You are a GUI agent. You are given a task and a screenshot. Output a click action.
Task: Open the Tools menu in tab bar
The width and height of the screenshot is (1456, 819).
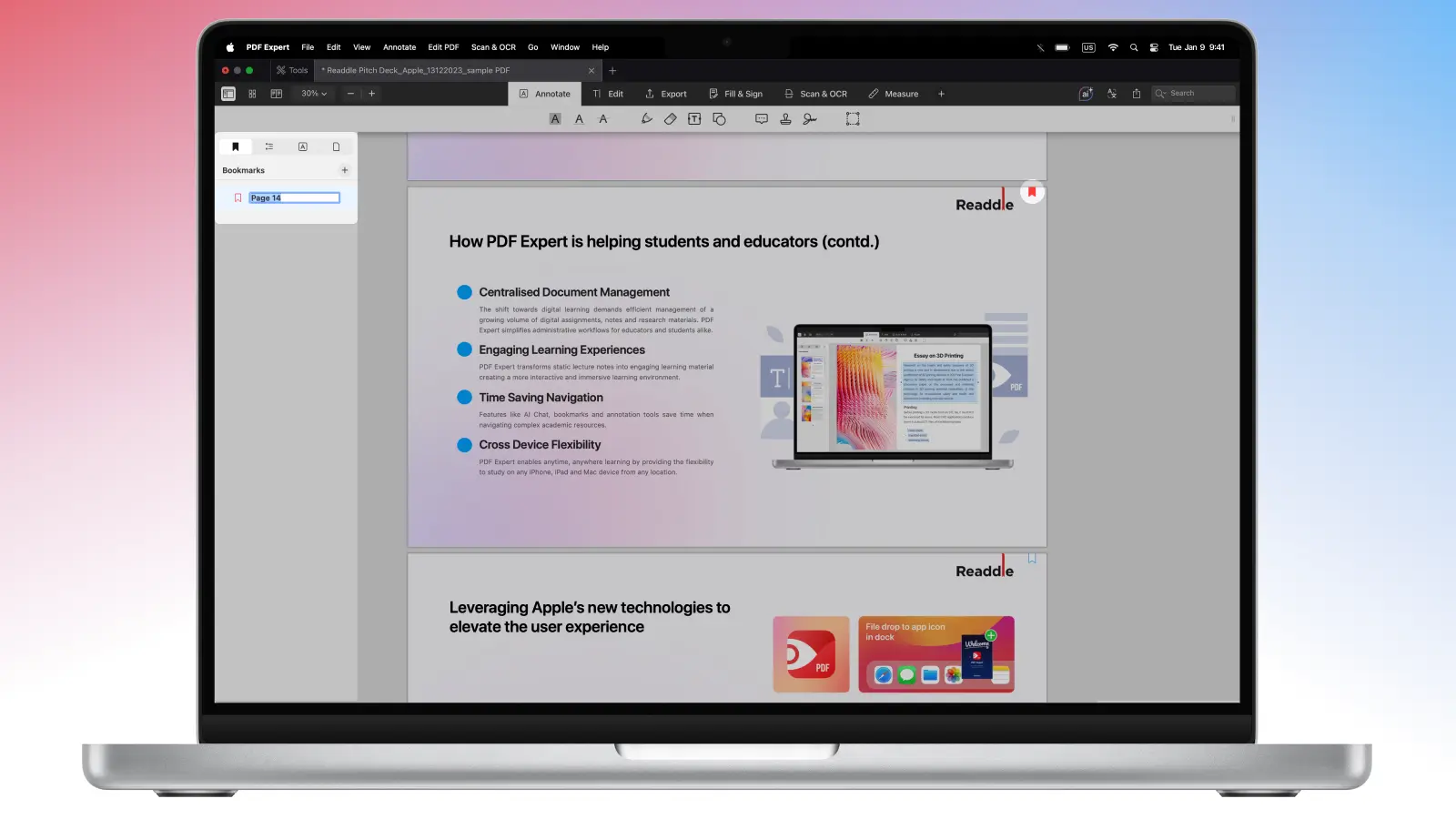292,70
